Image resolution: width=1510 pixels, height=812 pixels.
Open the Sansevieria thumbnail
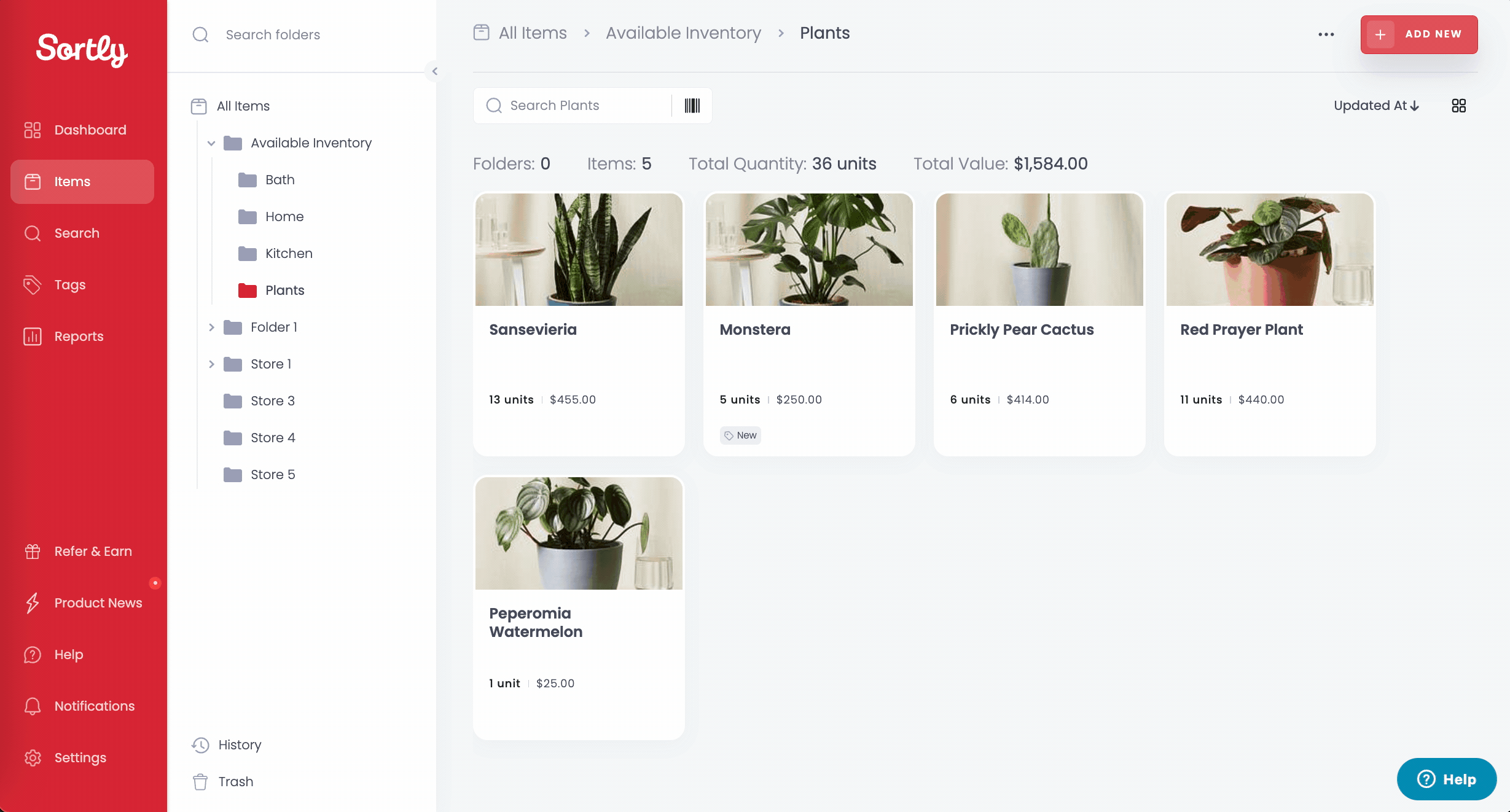pos(579,250)
